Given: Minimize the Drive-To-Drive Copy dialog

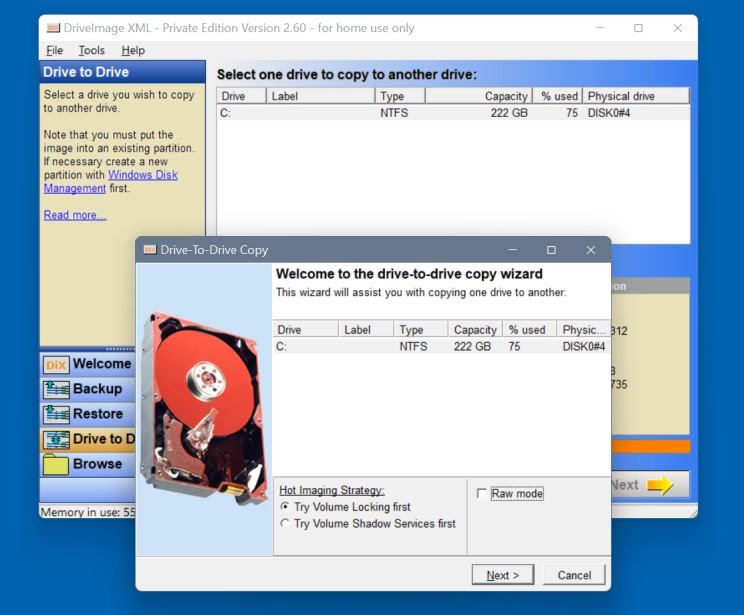Looking at the screenshot, I should pyautogui.click(x=512, y=250).
